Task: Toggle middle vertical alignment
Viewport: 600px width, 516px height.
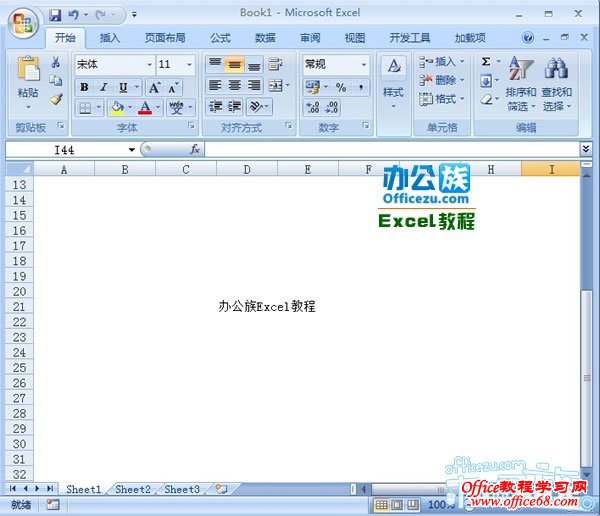Action: tap(235, 64)
